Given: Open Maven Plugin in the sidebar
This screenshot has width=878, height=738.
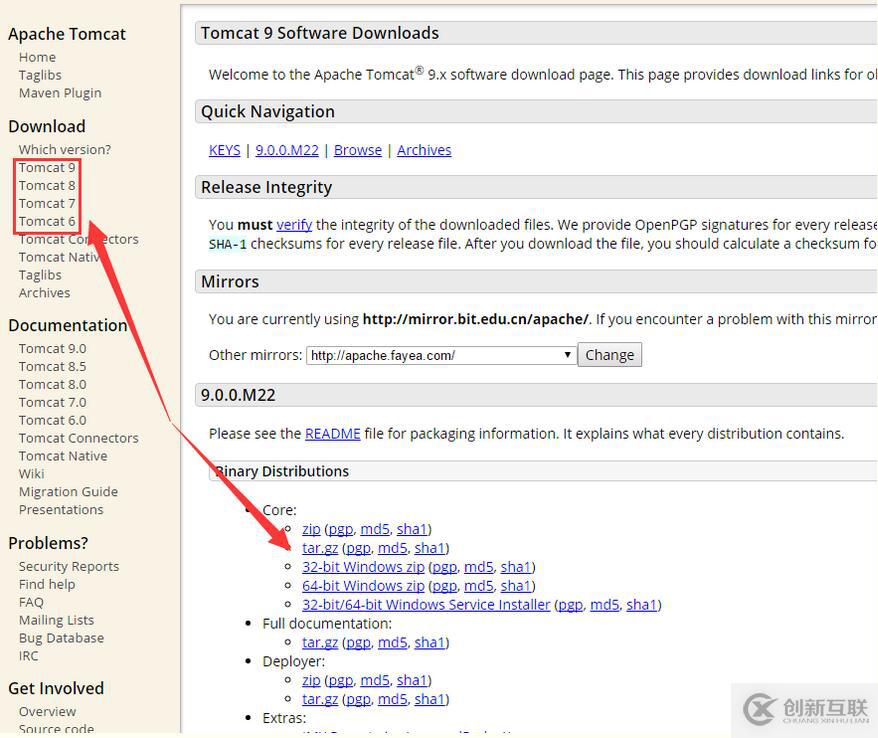Looking at the screenshot, I should coord(60,93).
